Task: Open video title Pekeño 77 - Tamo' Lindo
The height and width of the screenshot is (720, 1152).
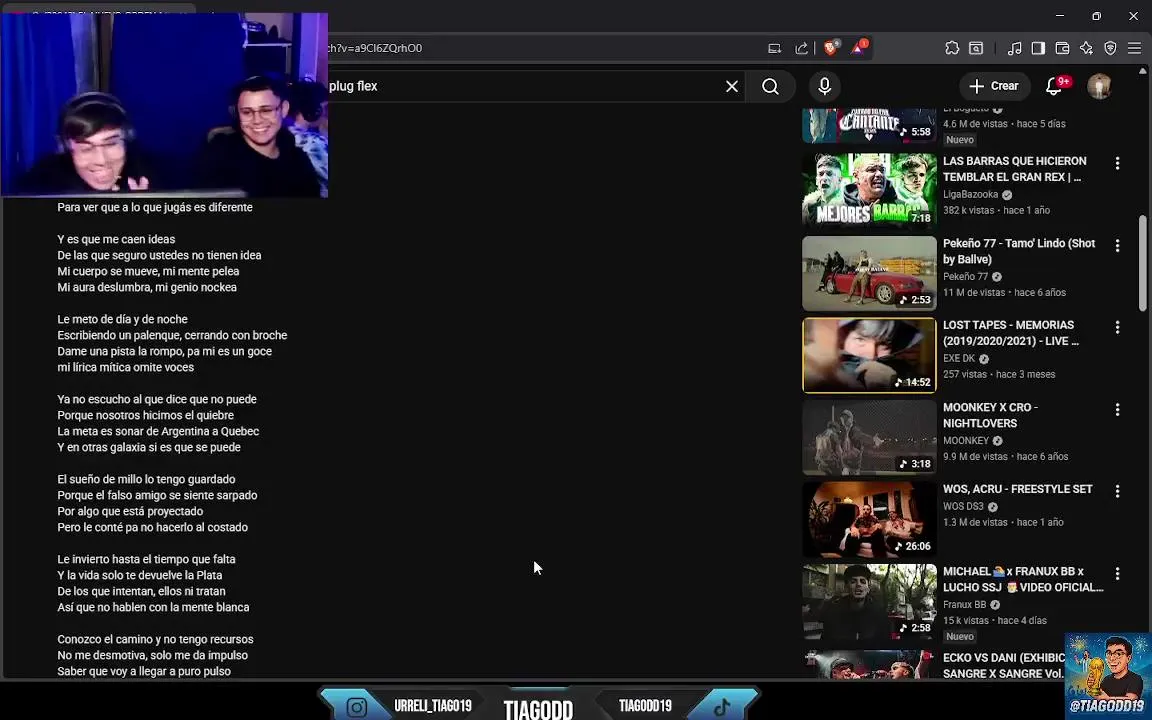Action: point(1019,251)
